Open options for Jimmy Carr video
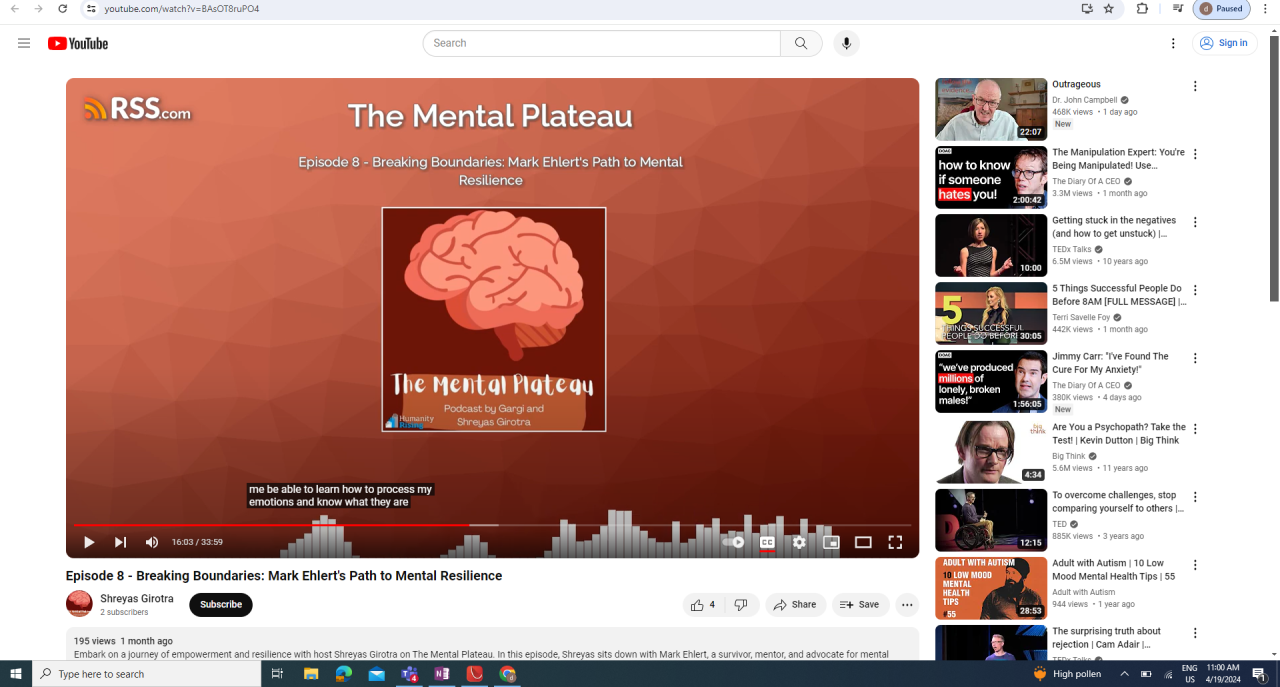The width and height of the screenshot is (1280, 687). 1195,358
